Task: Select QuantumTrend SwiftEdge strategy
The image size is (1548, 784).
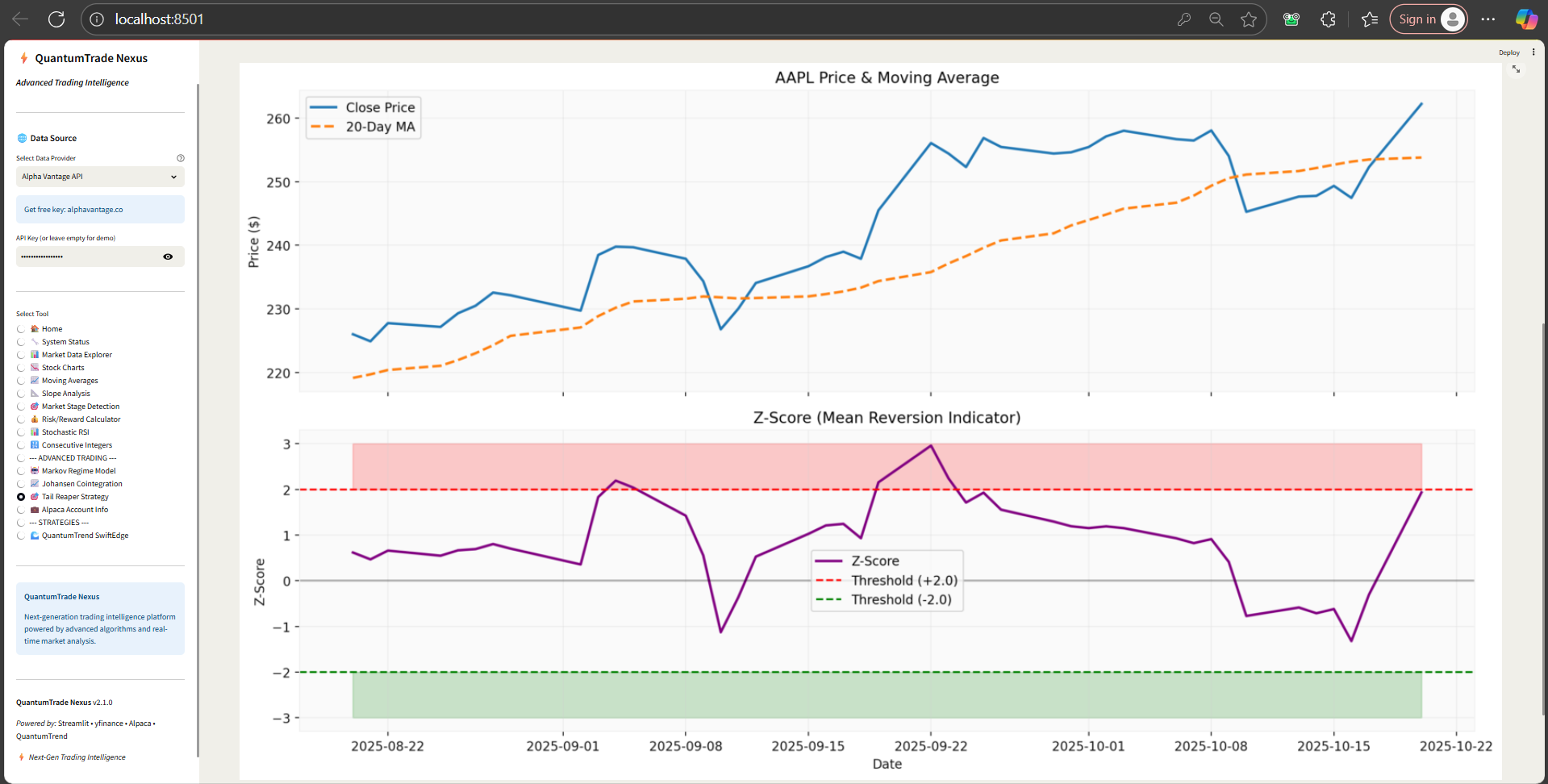Action: pyautogui.click(x=73, y=536)
